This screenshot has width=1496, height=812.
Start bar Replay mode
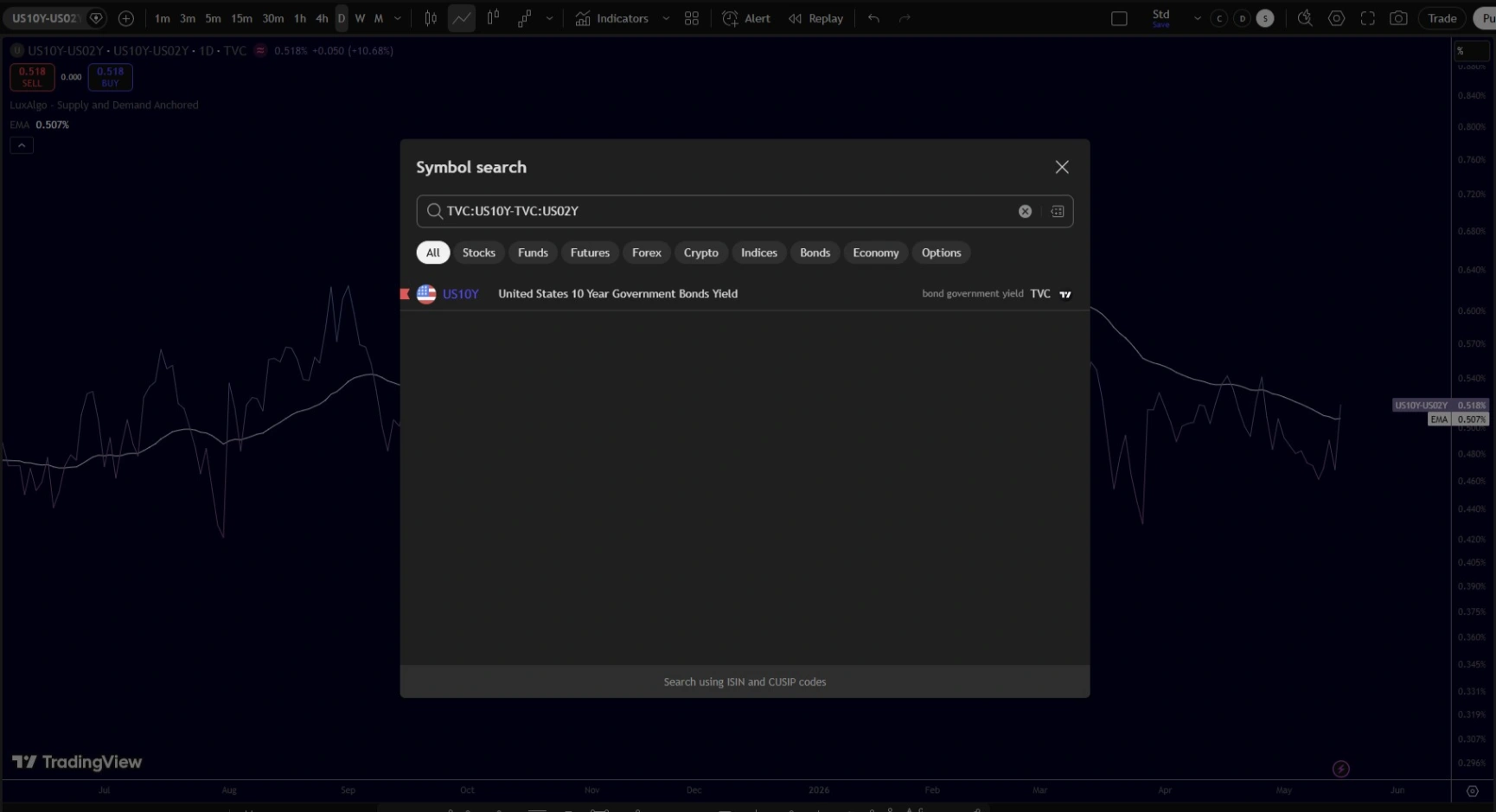pos(815,18)
